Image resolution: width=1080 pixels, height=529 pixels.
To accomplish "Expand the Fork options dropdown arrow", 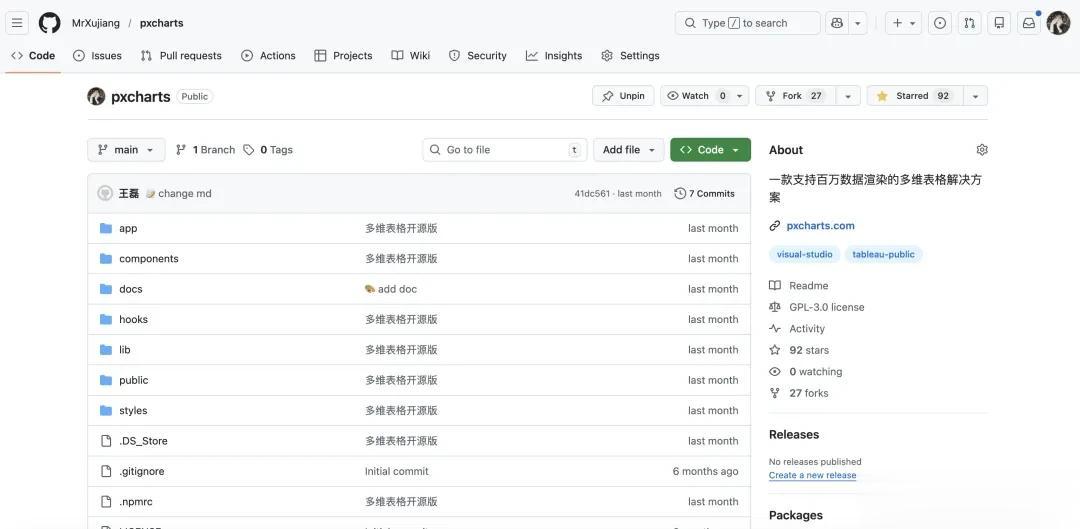I will (x=848, y=96).
